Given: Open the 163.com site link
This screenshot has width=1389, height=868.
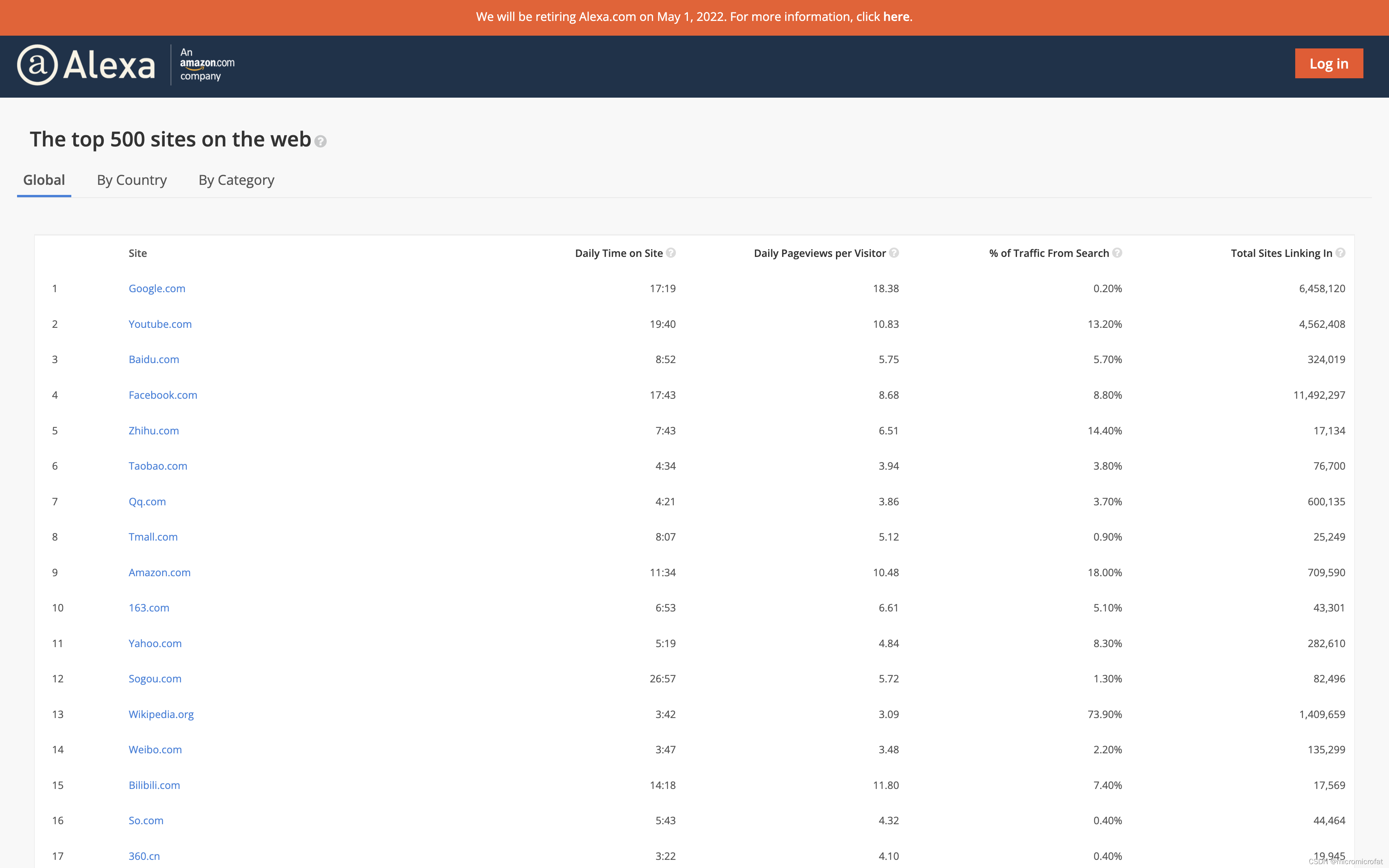Looking at the screenshot, I should [149, 607].
